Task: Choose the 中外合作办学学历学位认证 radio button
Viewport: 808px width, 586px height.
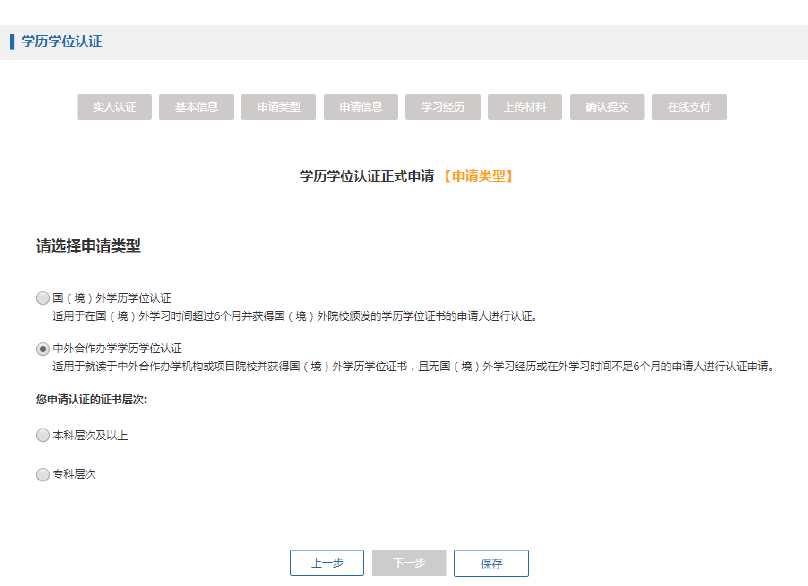Action: pos(42,349)
